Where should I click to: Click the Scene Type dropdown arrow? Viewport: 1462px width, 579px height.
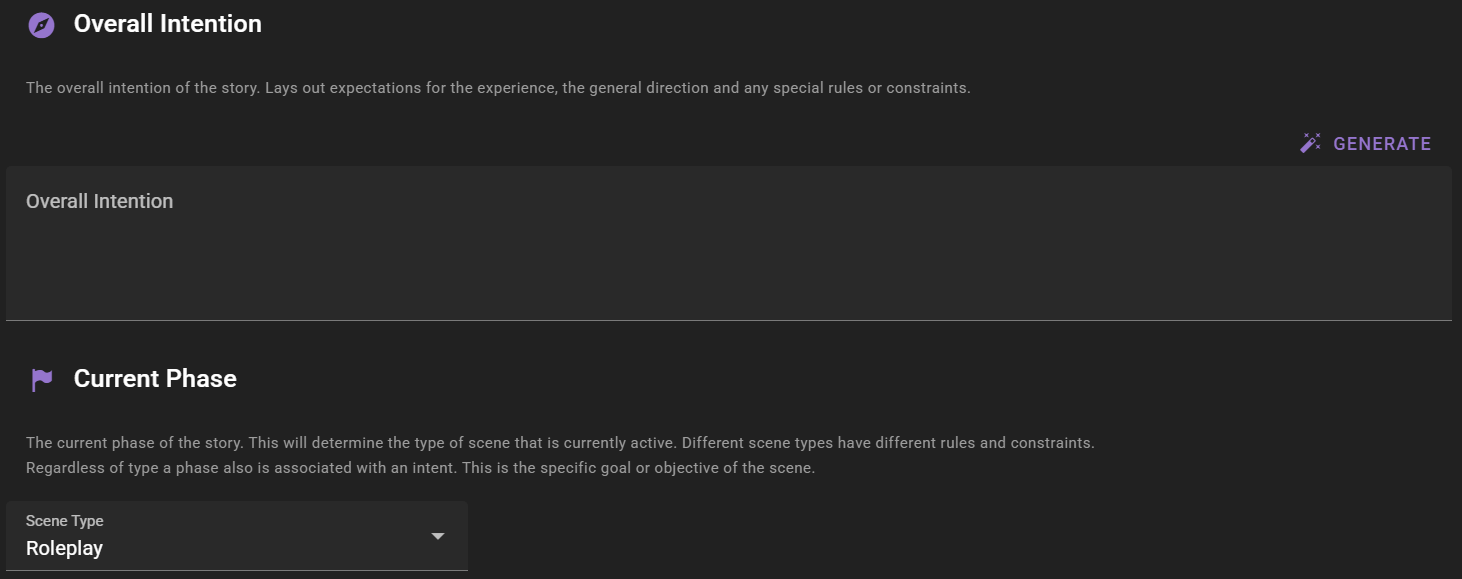437,536
